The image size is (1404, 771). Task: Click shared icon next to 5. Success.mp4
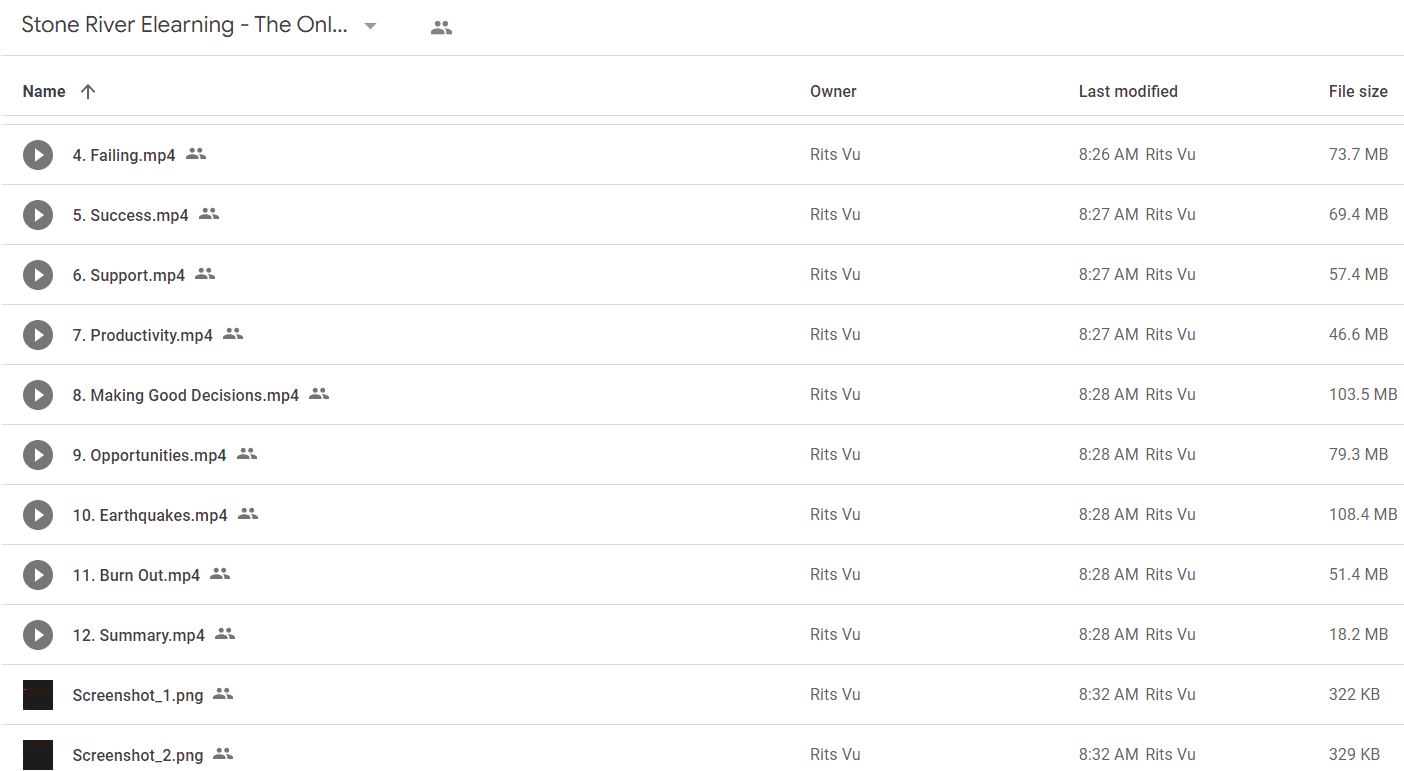(x=209, y=214)
